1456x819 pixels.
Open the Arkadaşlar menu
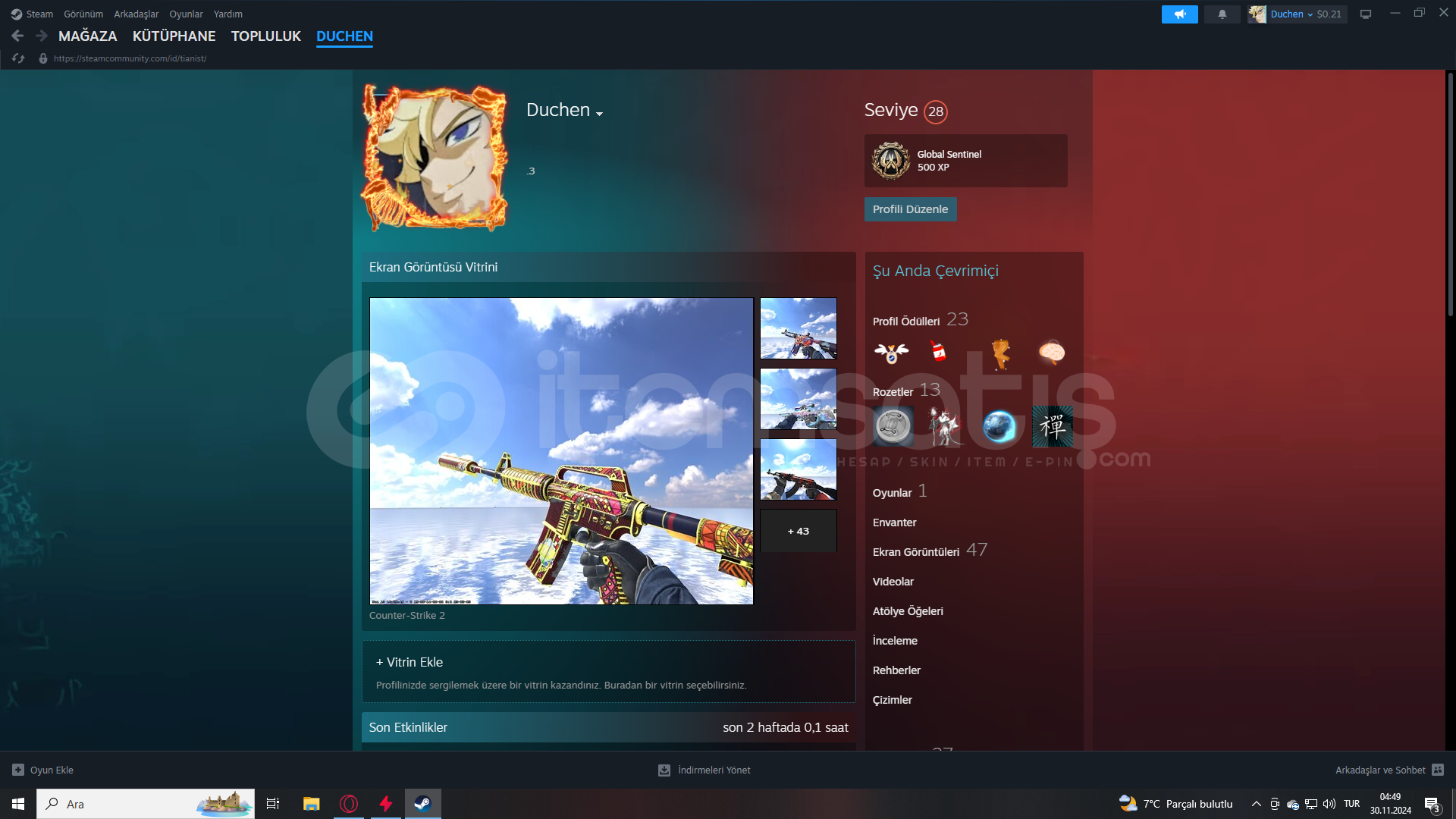pyautogui.click(x=136, y=14)
